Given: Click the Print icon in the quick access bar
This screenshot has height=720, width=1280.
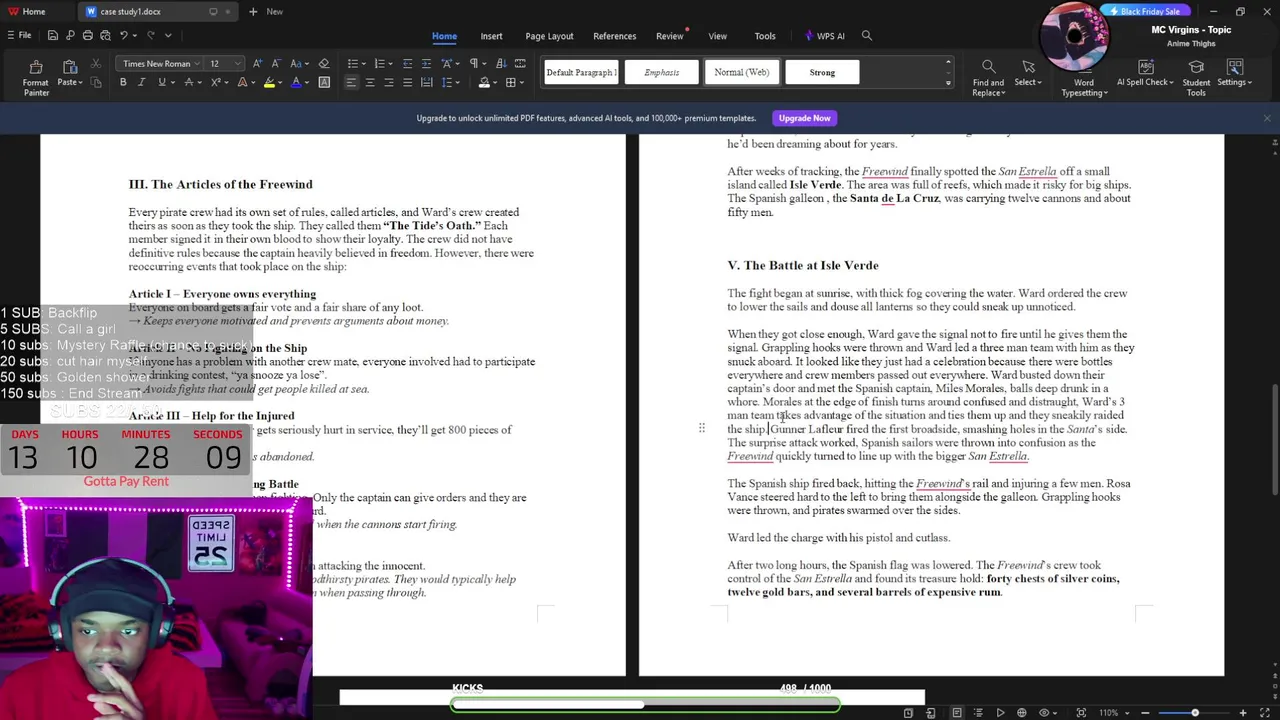Looking at the screenshot, I should point(88,35).
